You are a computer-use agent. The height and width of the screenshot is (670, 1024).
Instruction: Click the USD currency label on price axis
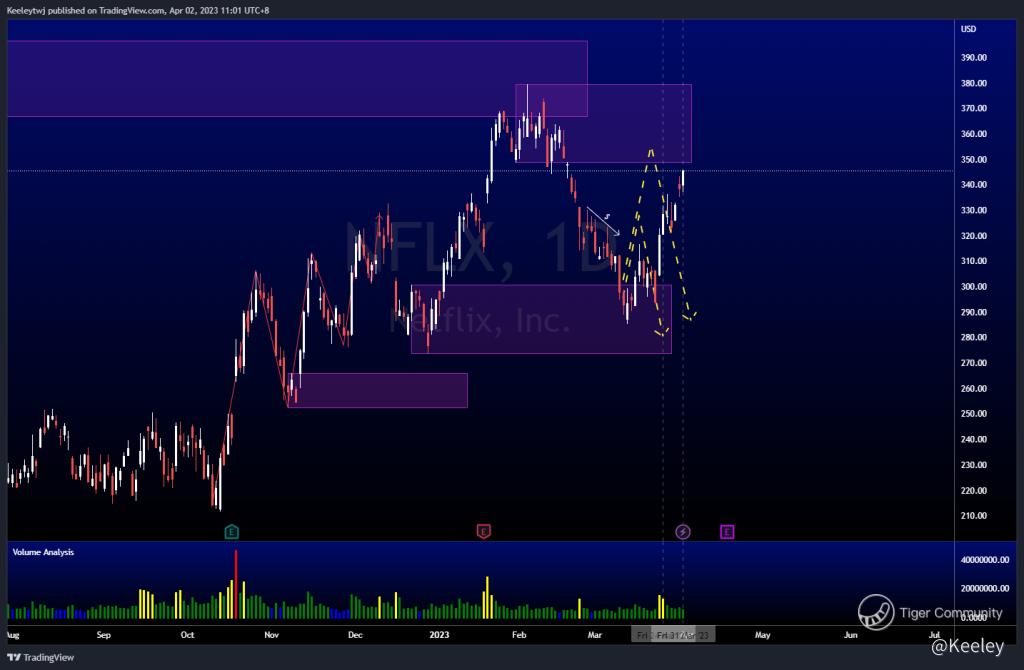coord(968,29)
